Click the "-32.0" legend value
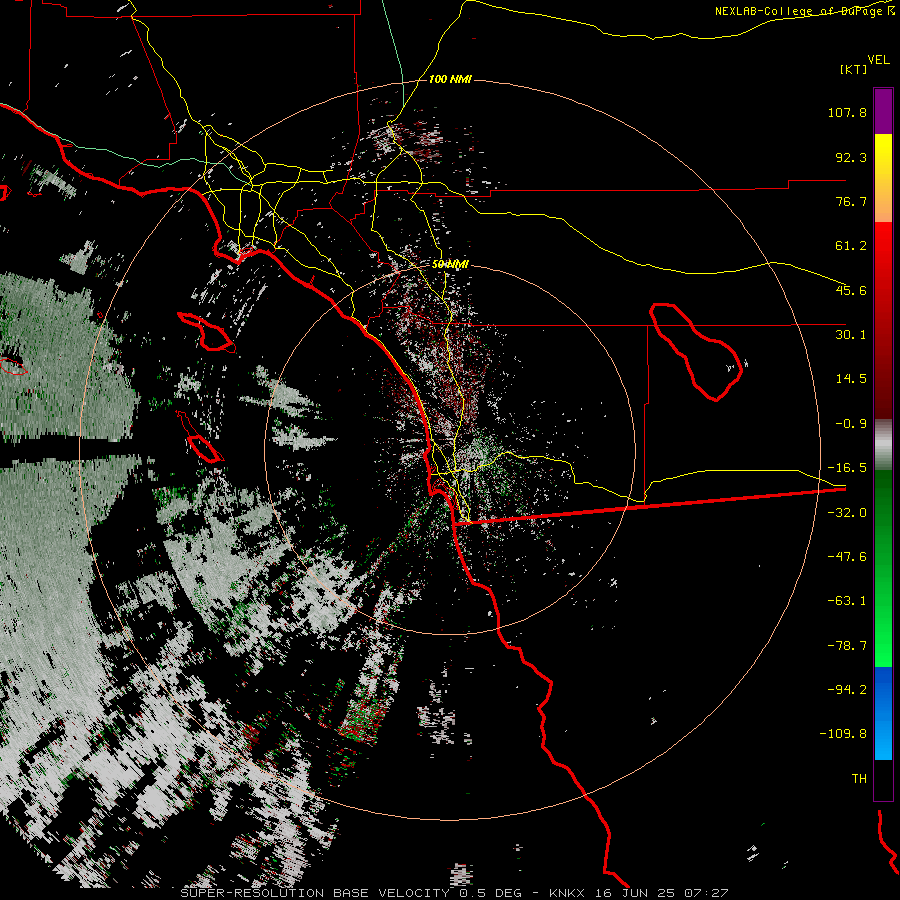 pos(847,513)
